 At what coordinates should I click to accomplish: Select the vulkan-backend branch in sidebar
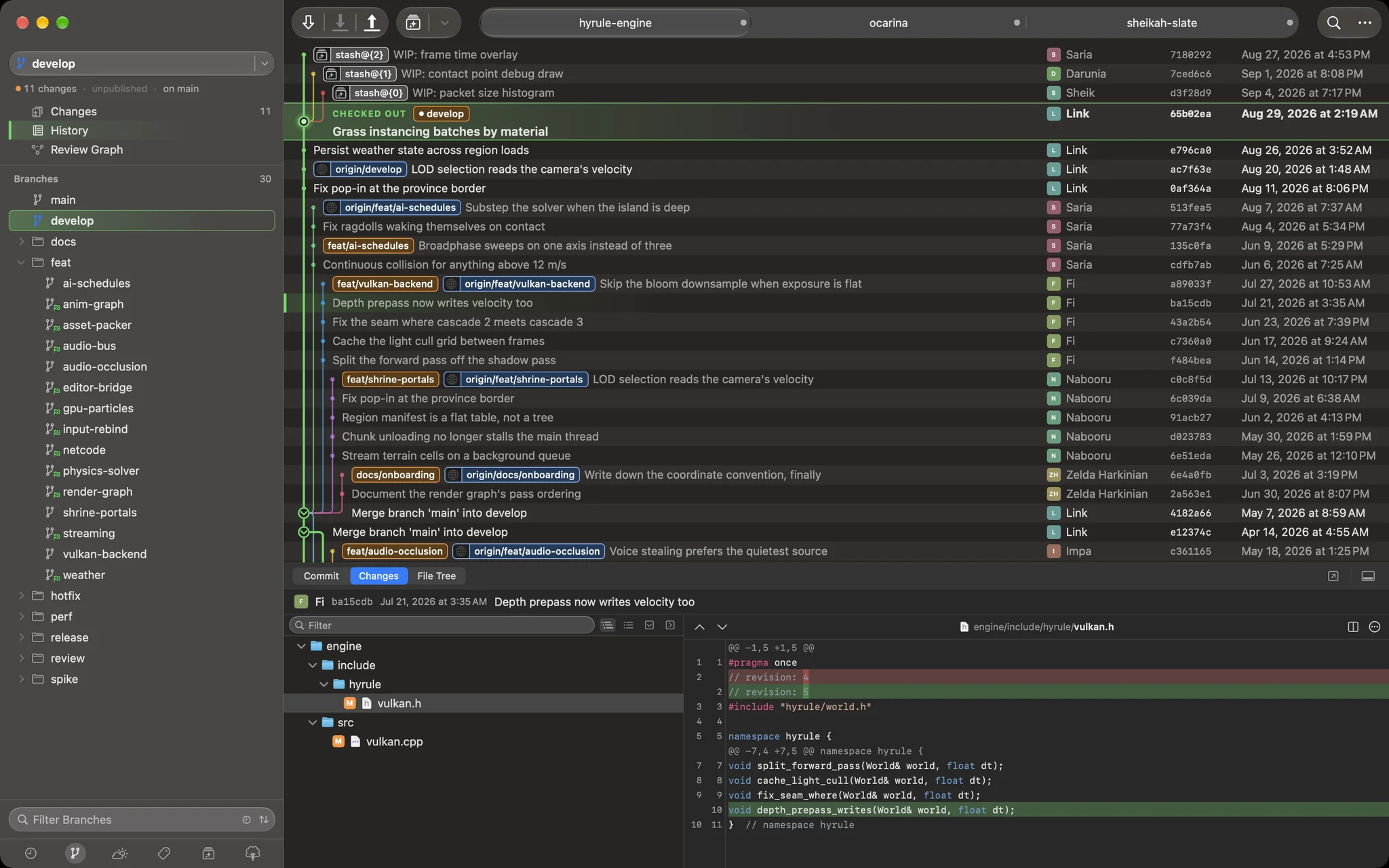(142, 554)
